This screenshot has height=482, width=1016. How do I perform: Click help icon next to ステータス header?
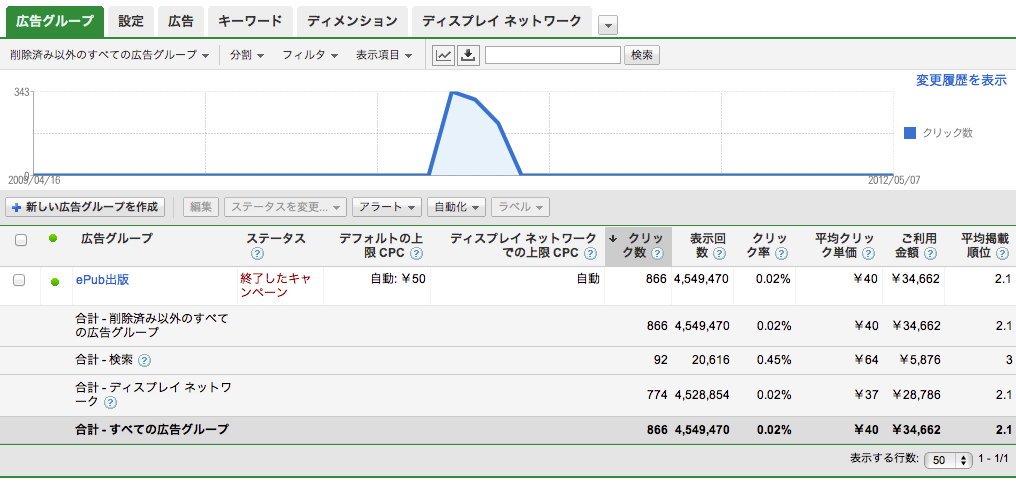257,253
